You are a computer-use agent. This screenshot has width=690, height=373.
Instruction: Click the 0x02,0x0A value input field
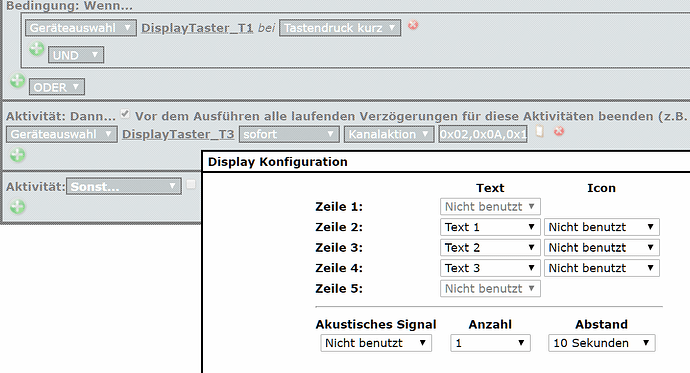tap(483, 134)
